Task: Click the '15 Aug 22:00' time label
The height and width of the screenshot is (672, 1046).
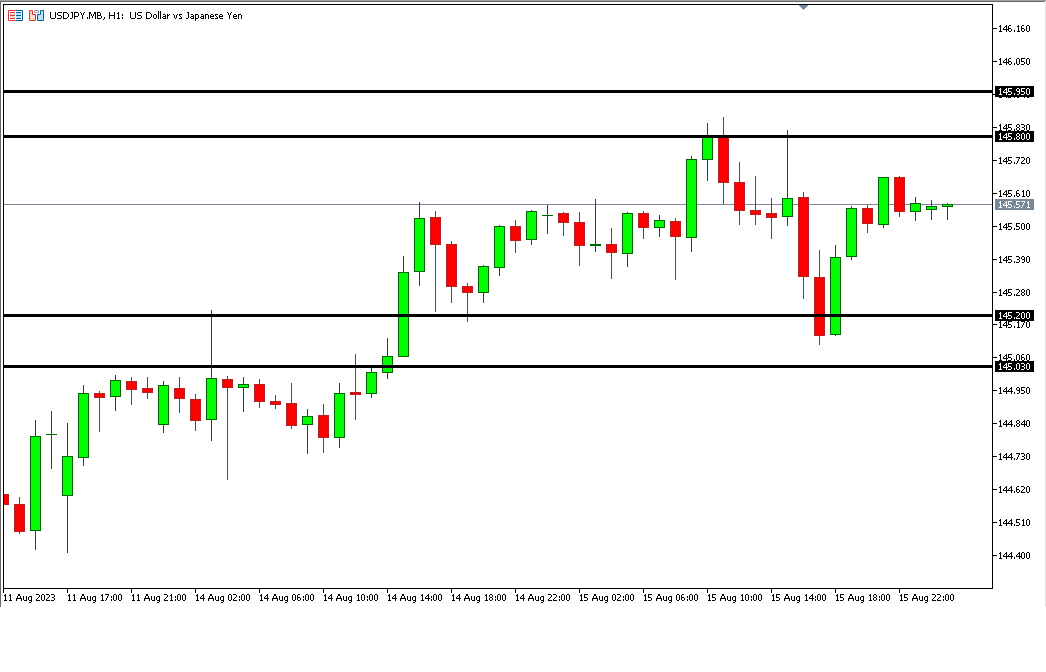Action: (x=927, y=597)
